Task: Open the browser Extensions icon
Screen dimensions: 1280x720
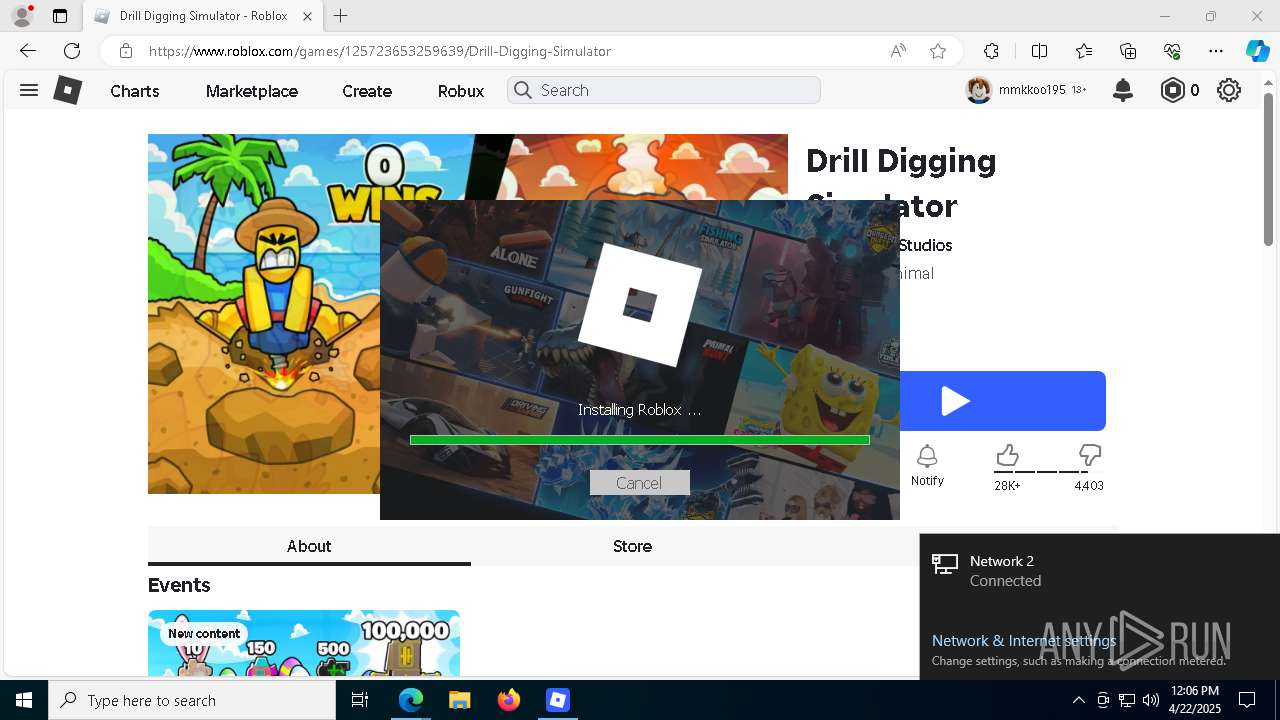Action: coord(991,51)
